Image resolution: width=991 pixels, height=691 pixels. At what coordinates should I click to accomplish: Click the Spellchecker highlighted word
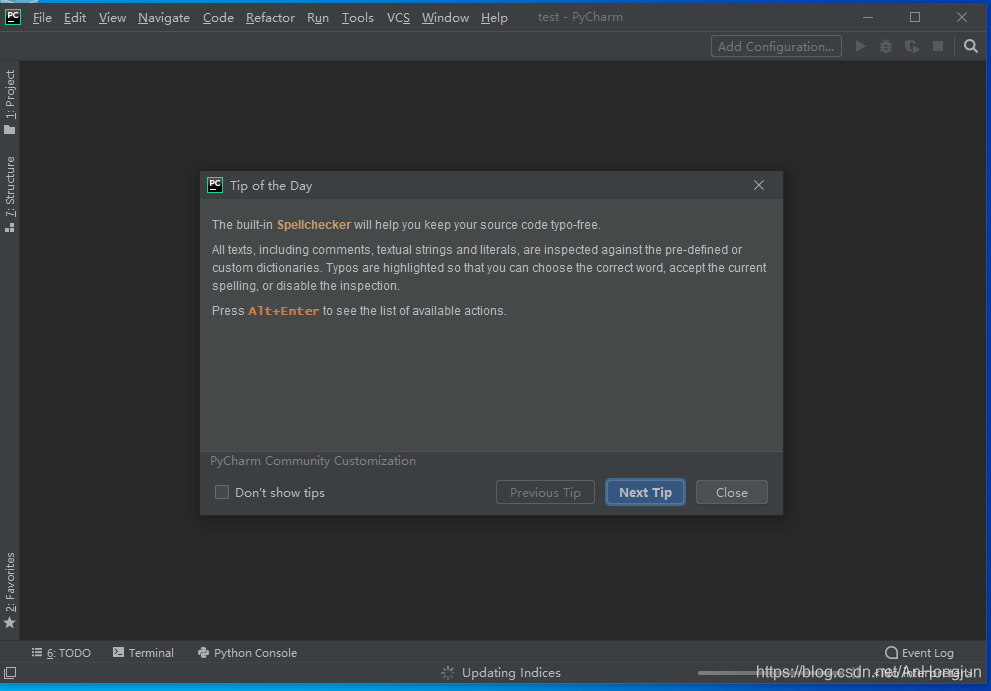tap(313, 224)
